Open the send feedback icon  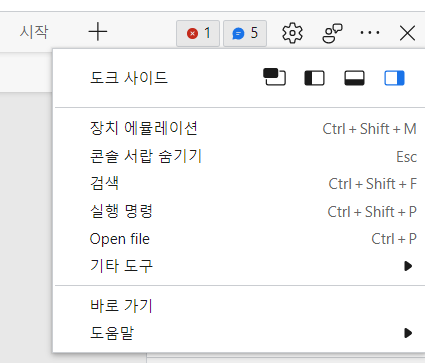click(332, 33)
